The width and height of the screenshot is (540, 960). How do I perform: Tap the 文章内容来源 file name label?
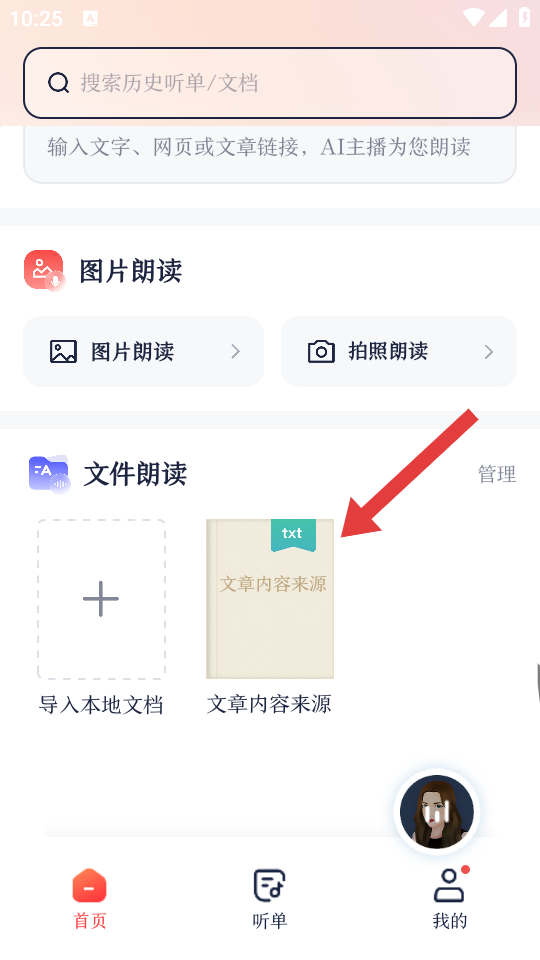click(x=269, y=704)
